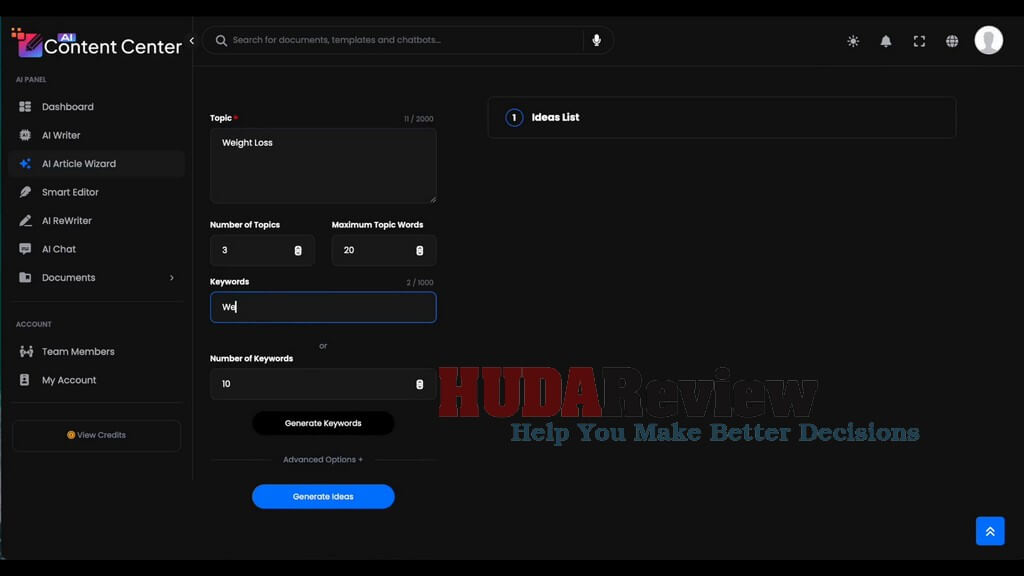Image resolution: width=1024 pixels, height=576 pixels.
Task: Click the search magnifier icon
Action: [x=221, y=40]
